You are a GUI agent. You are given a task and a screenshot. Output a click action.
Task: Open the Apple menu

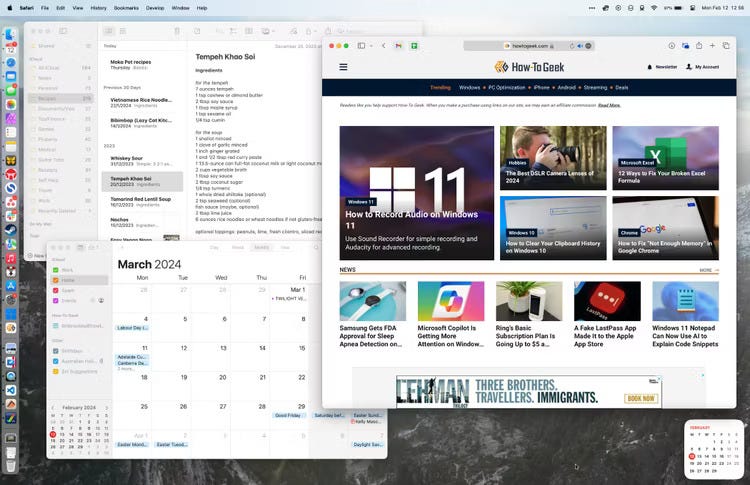[10, 8]
